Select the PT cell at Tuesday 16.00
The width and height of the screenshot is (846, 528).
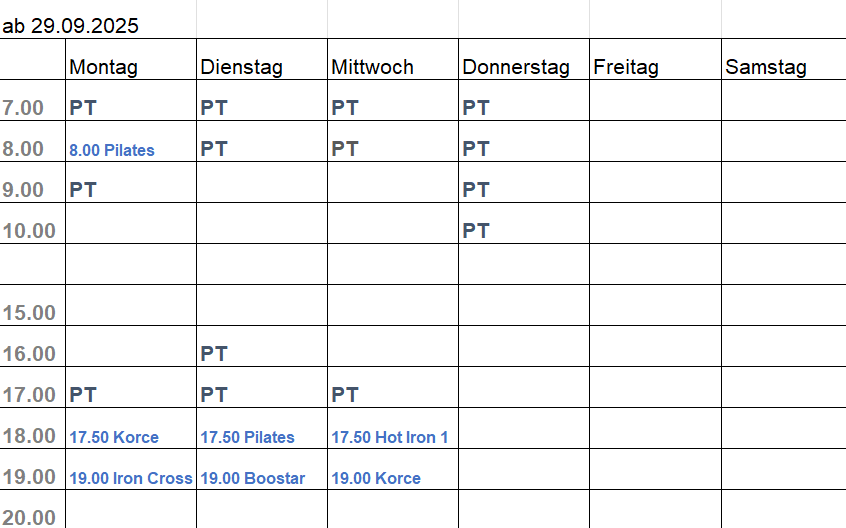(214, 353)
